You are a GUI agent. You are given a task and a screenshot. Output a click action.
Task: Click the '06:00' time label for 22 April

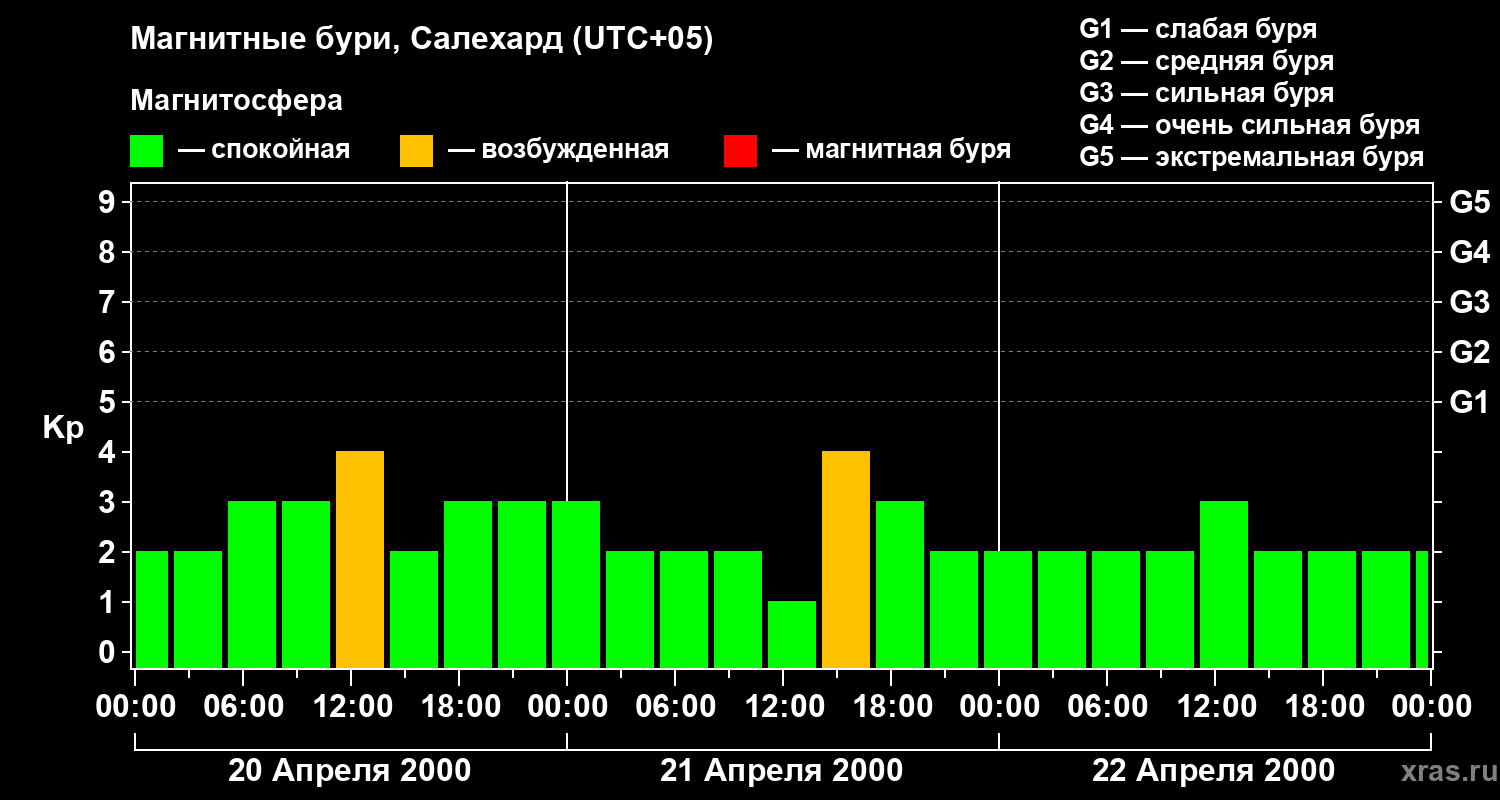pos(1107,707)
